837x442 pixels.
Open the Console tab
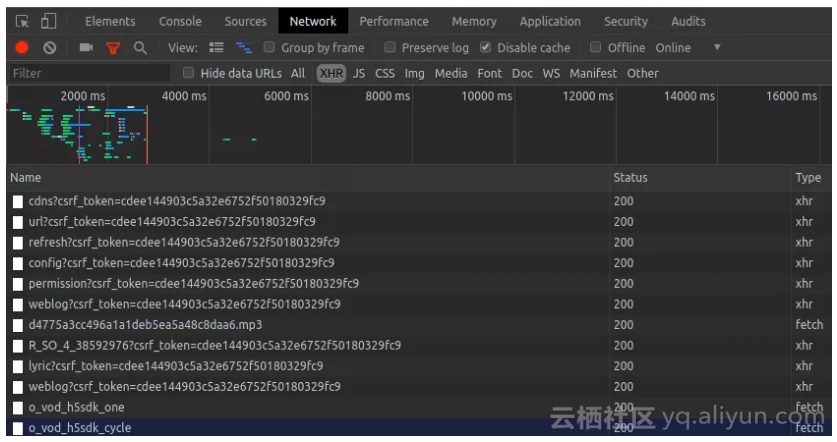pos(180,21)
